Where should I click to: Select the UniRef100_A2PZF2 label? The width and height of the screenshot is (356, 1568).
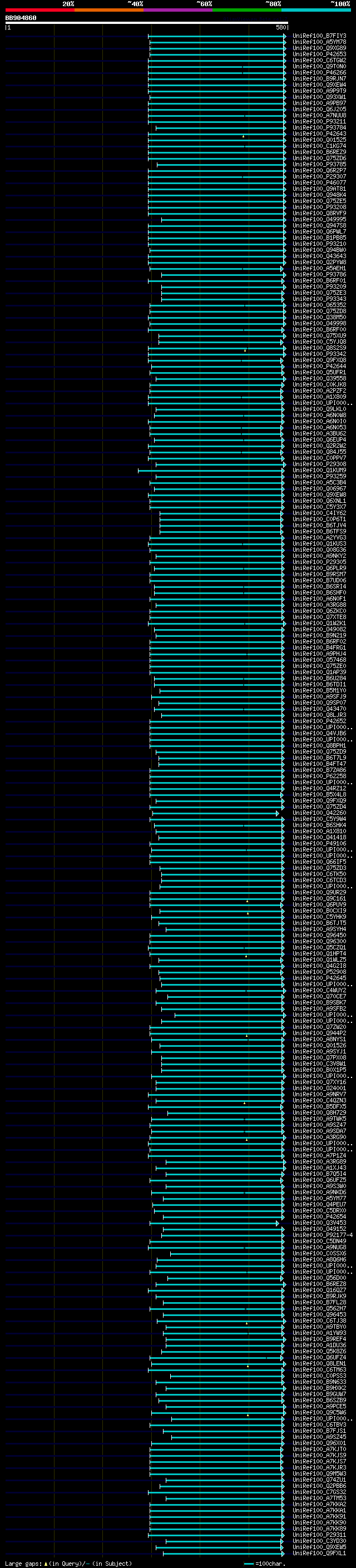tap(319, 391)
